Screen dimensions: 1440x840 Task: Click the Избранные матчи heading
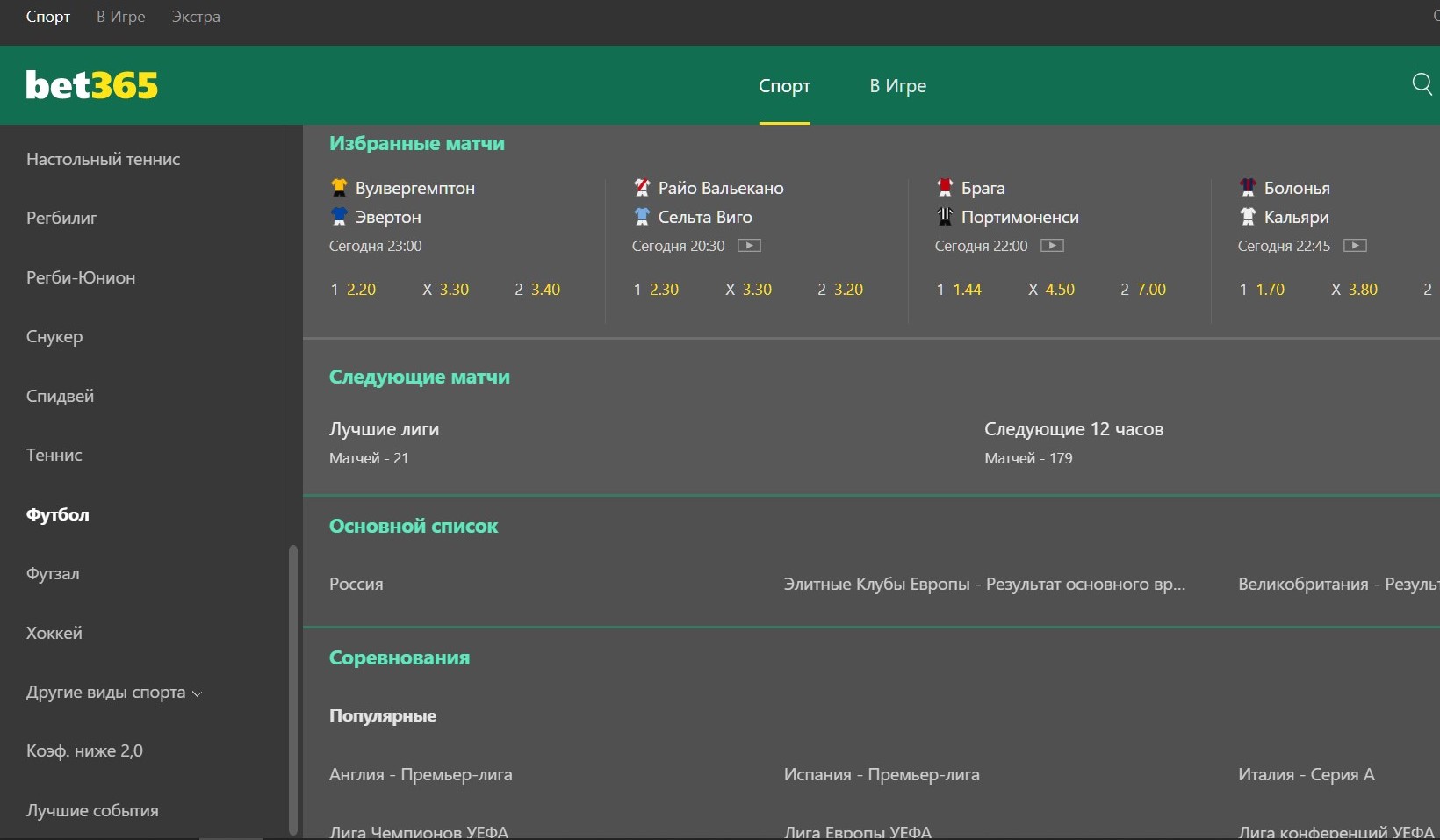(x=417, y=143)
